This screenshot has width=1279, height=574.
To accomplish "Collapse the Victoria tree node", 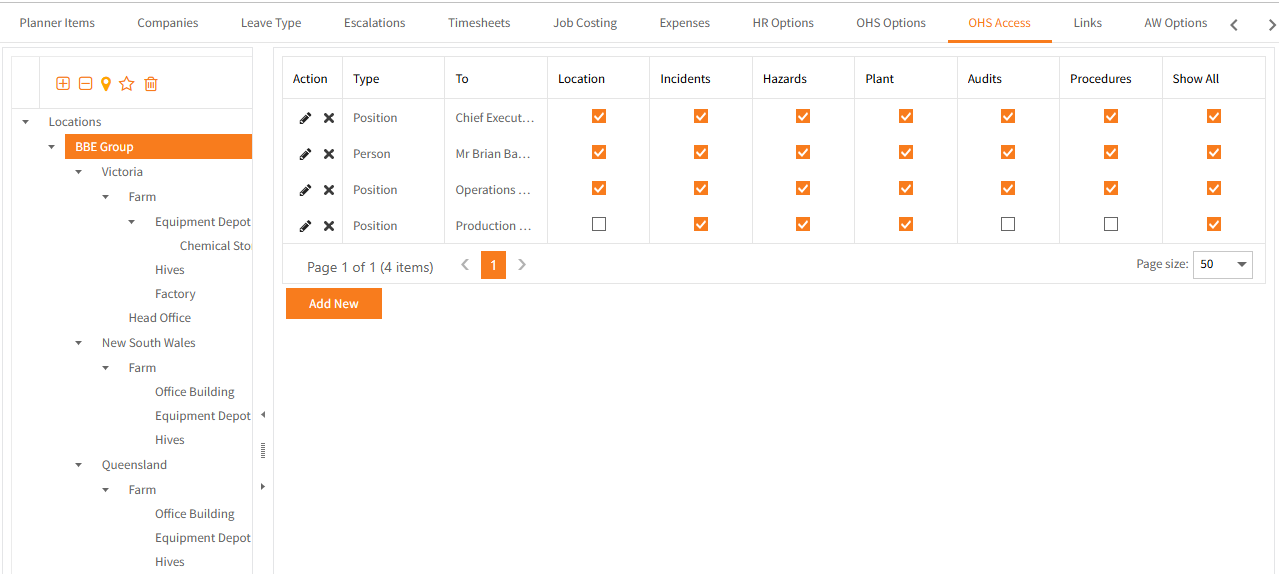I will (x=79, y=172).
